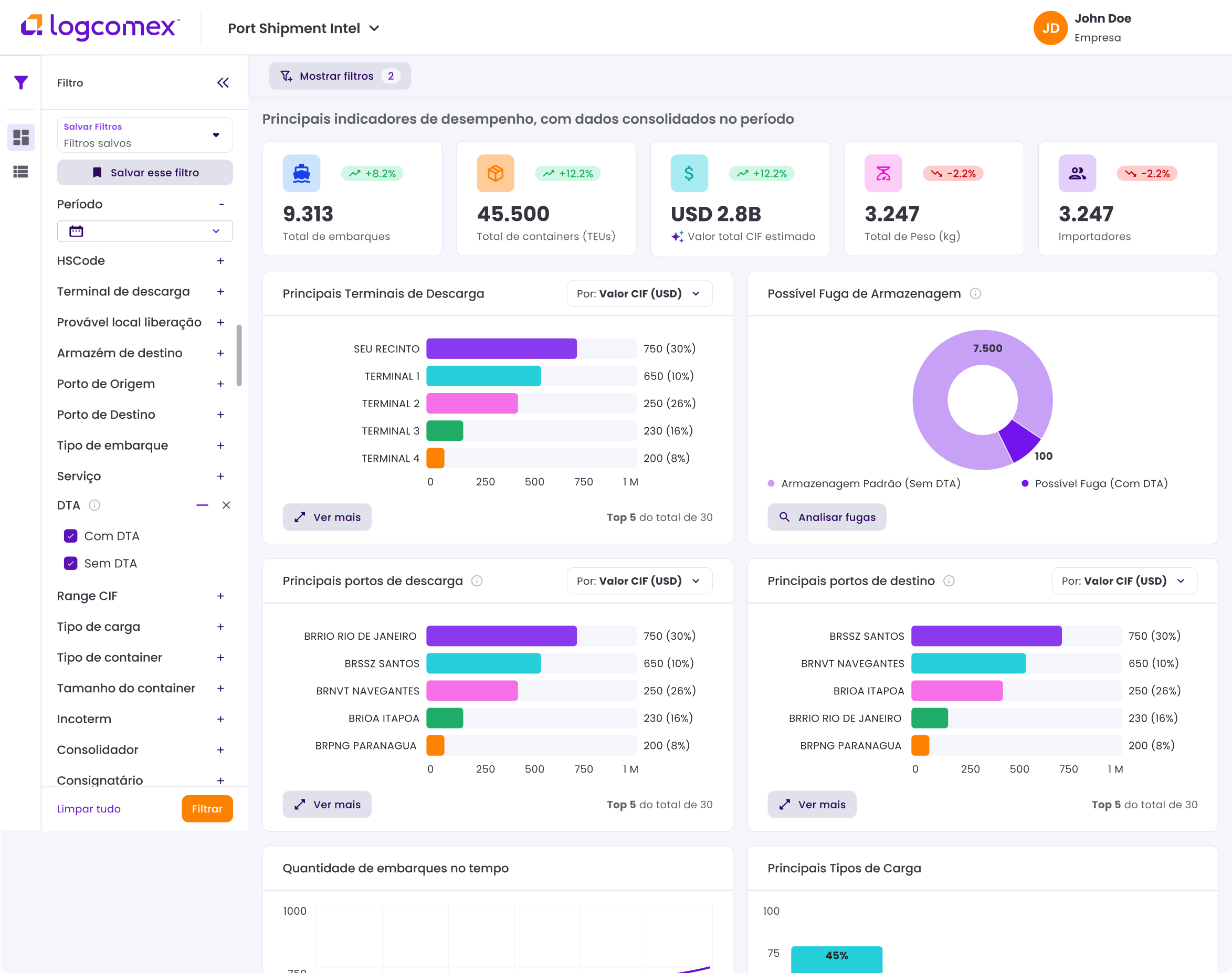Click info icon beside Principais portos de descarga
Viewport: 1232px width, 973px height.
coord(477,581)
